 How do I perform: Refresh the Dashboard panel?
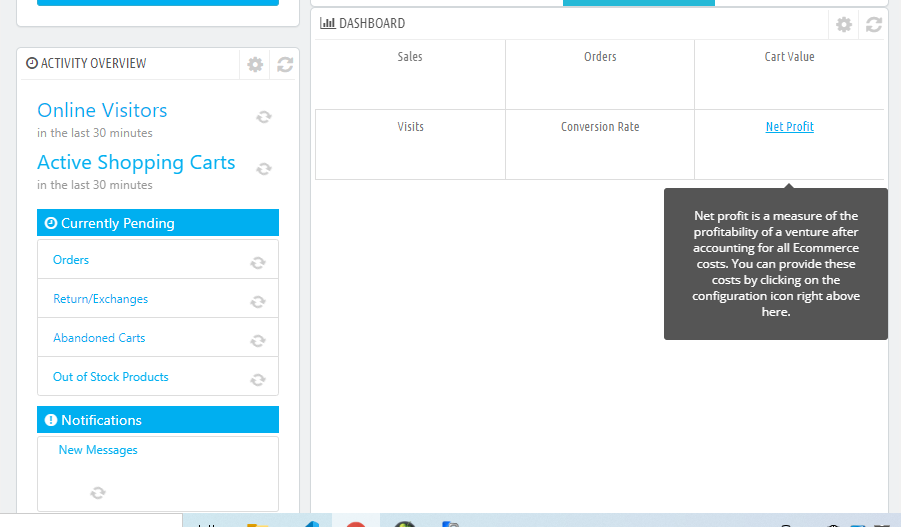click(873, 25)
